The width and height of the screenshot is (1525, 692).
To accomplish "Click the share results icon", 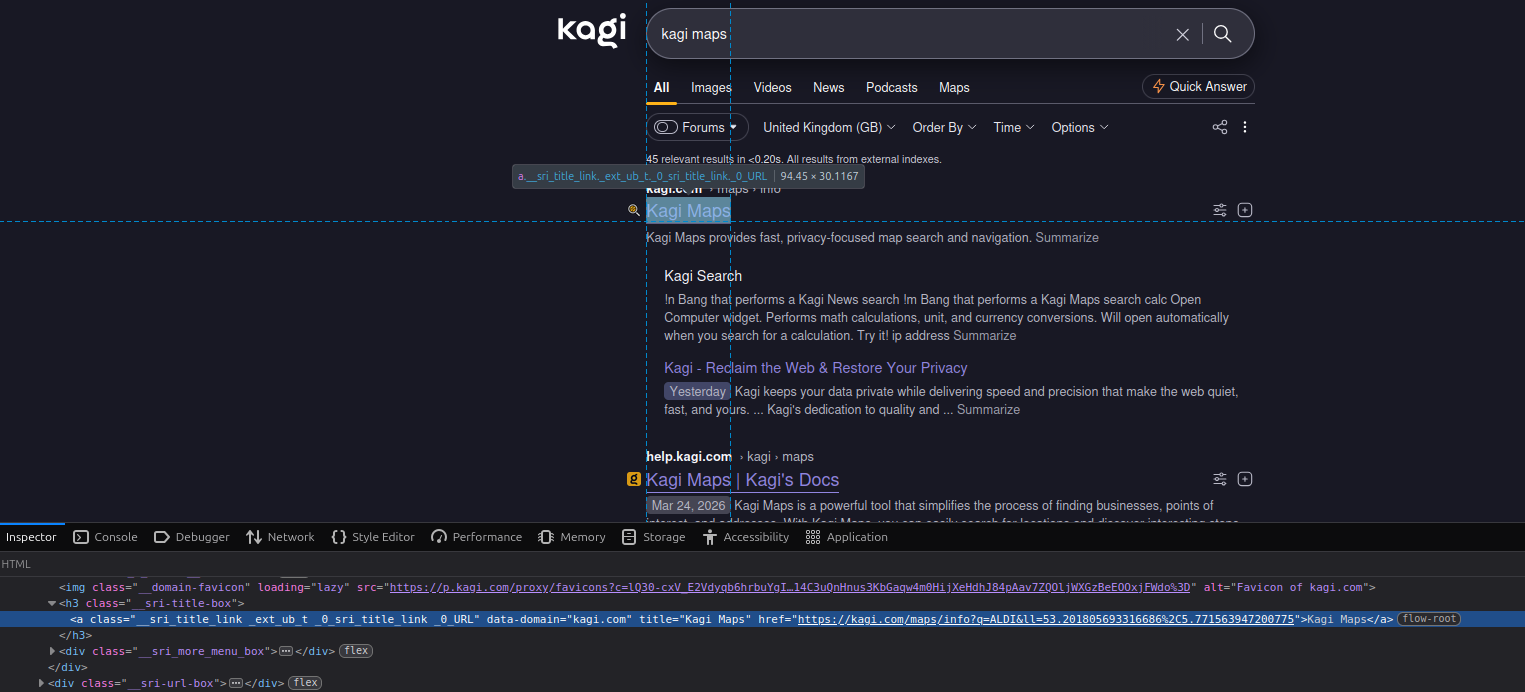I will 1220,127.
